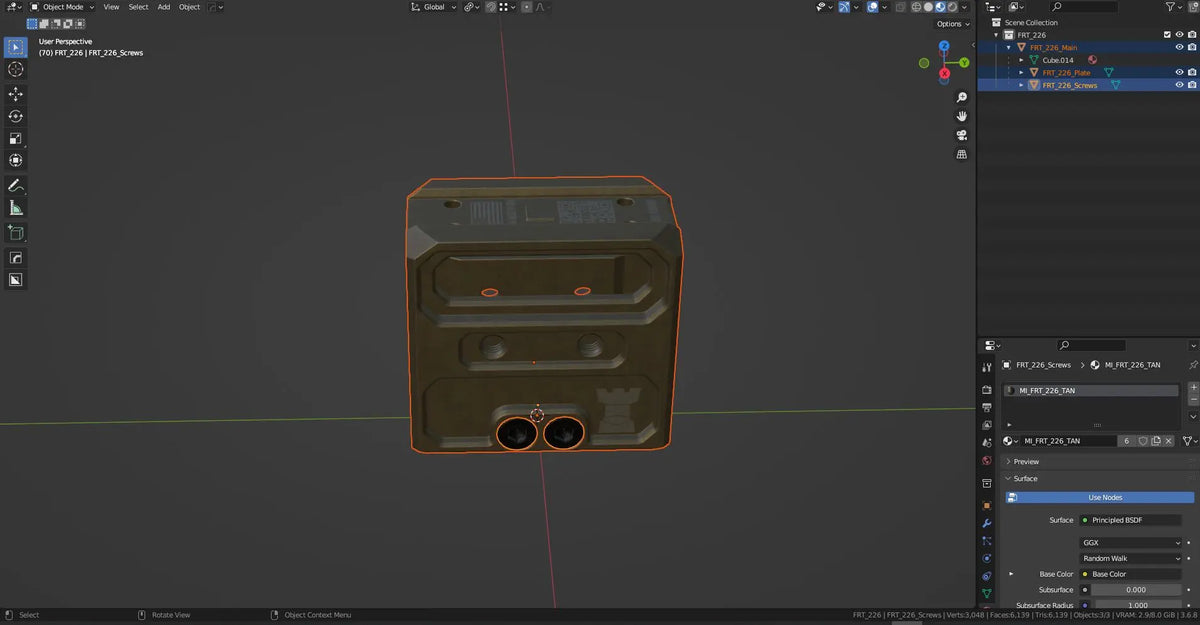
Task: Collapse the Surface panel
Action: click(1025, 479)
